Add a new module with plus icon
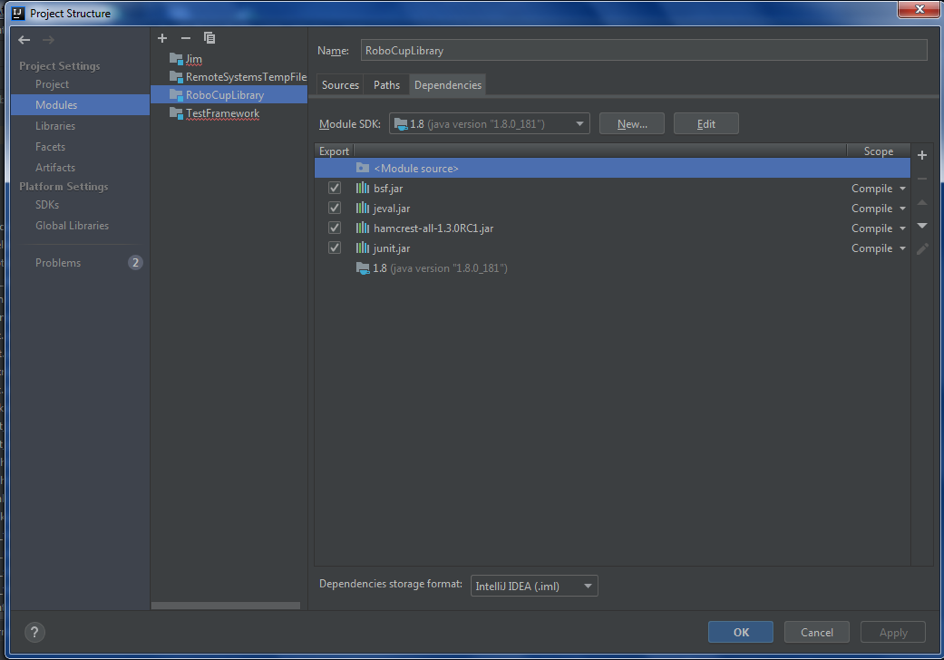 [x=162, y=38]
